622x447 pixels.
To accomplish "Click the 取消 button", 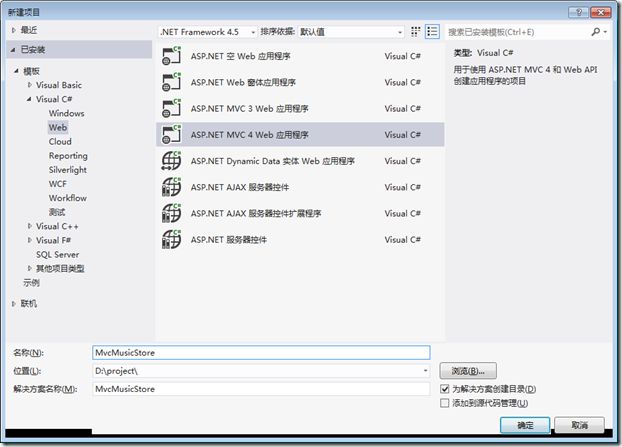I will coord(580,425).
